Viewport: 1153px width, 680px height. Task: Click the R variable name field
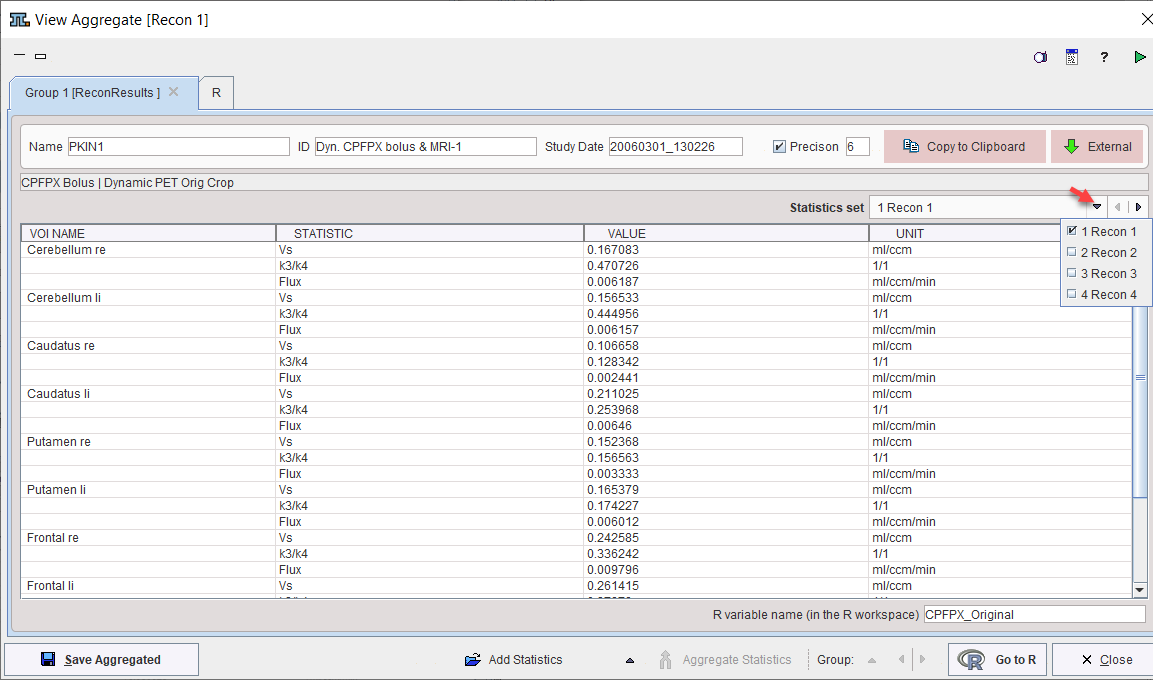[1035, 615]
